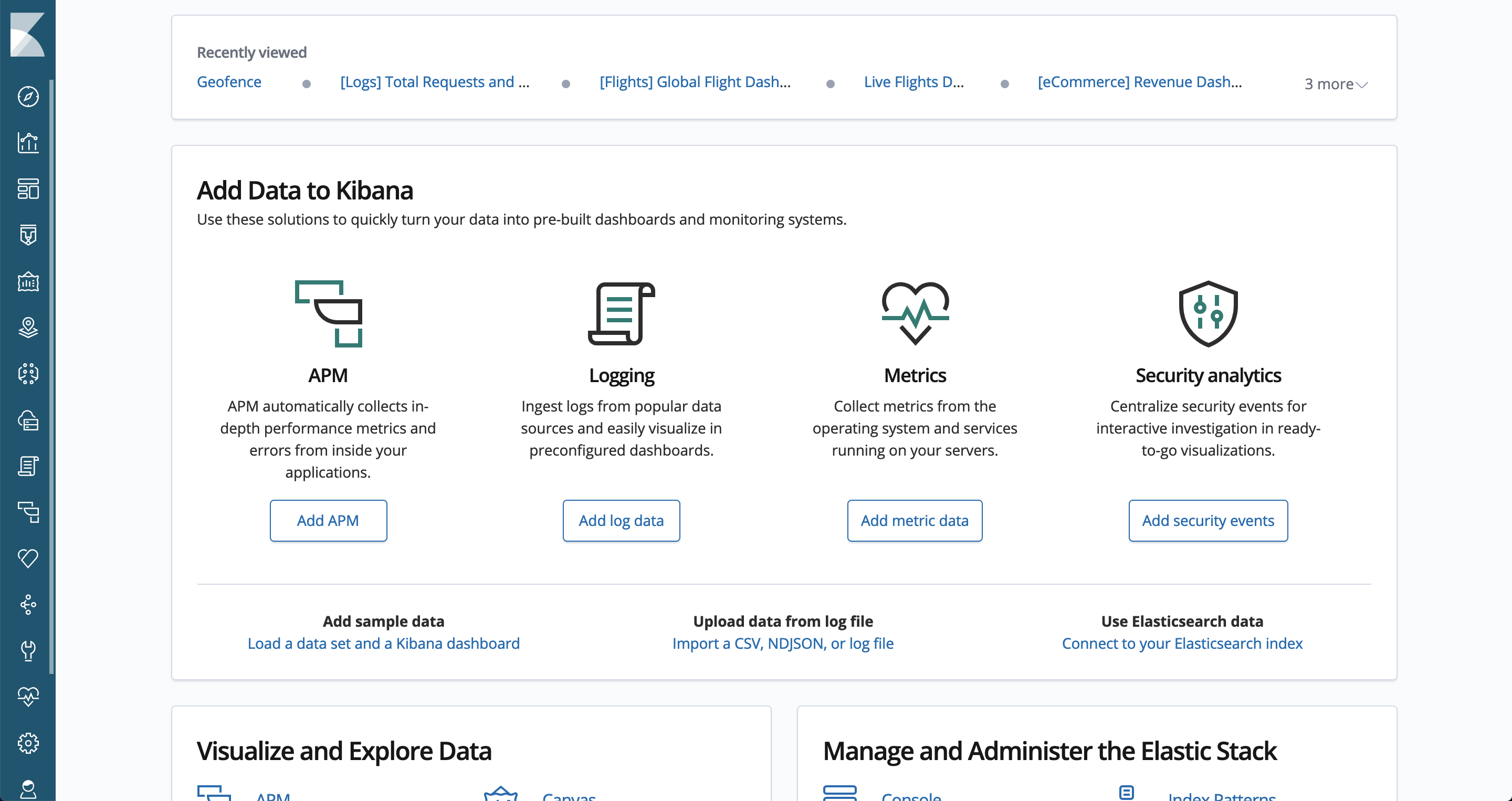Click the Add APM button
This screenshot has height=801, width=1512.
tap(328, 520)
